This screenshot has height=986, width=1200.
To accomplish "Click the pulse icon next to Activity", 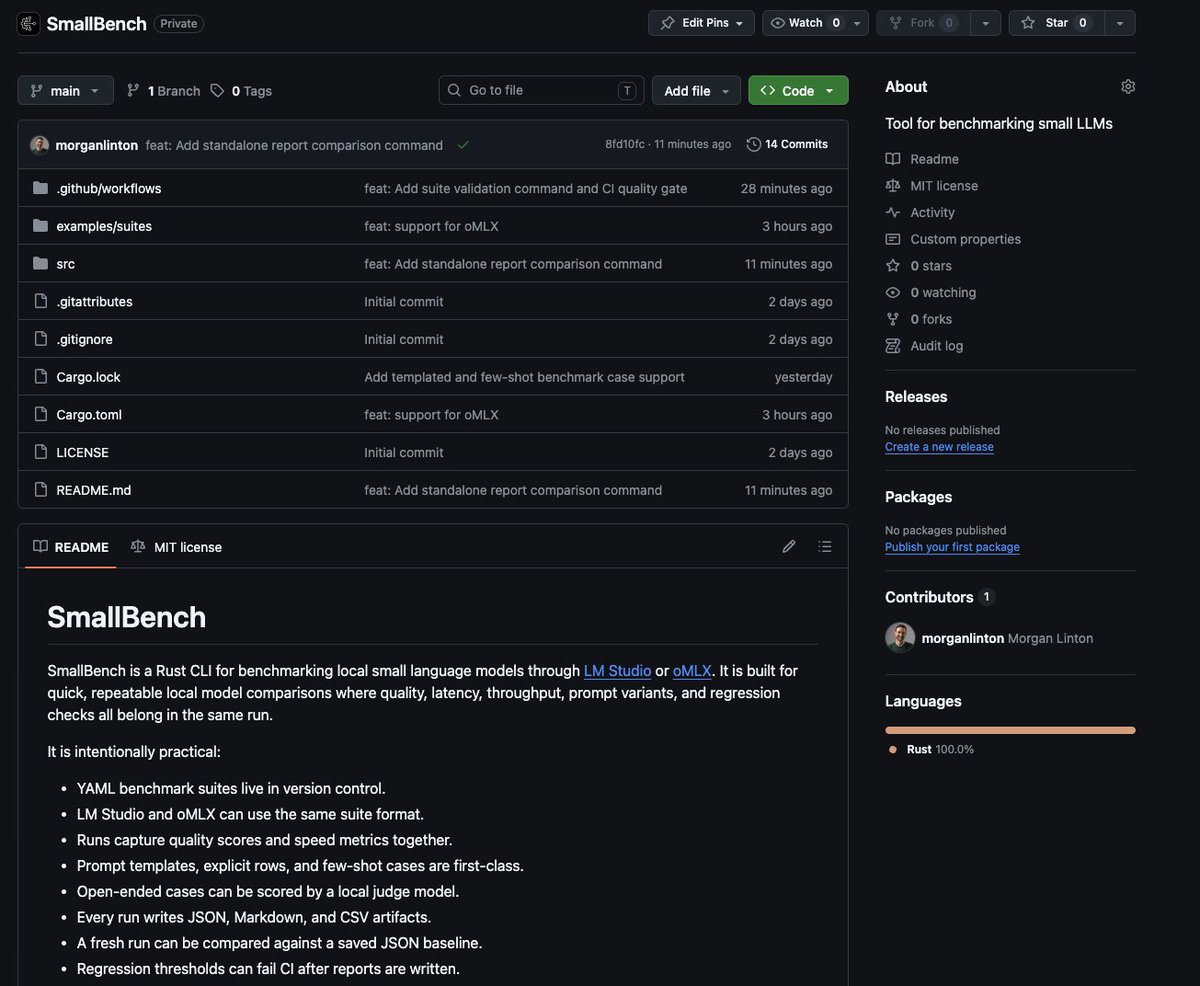I will 893,212.
